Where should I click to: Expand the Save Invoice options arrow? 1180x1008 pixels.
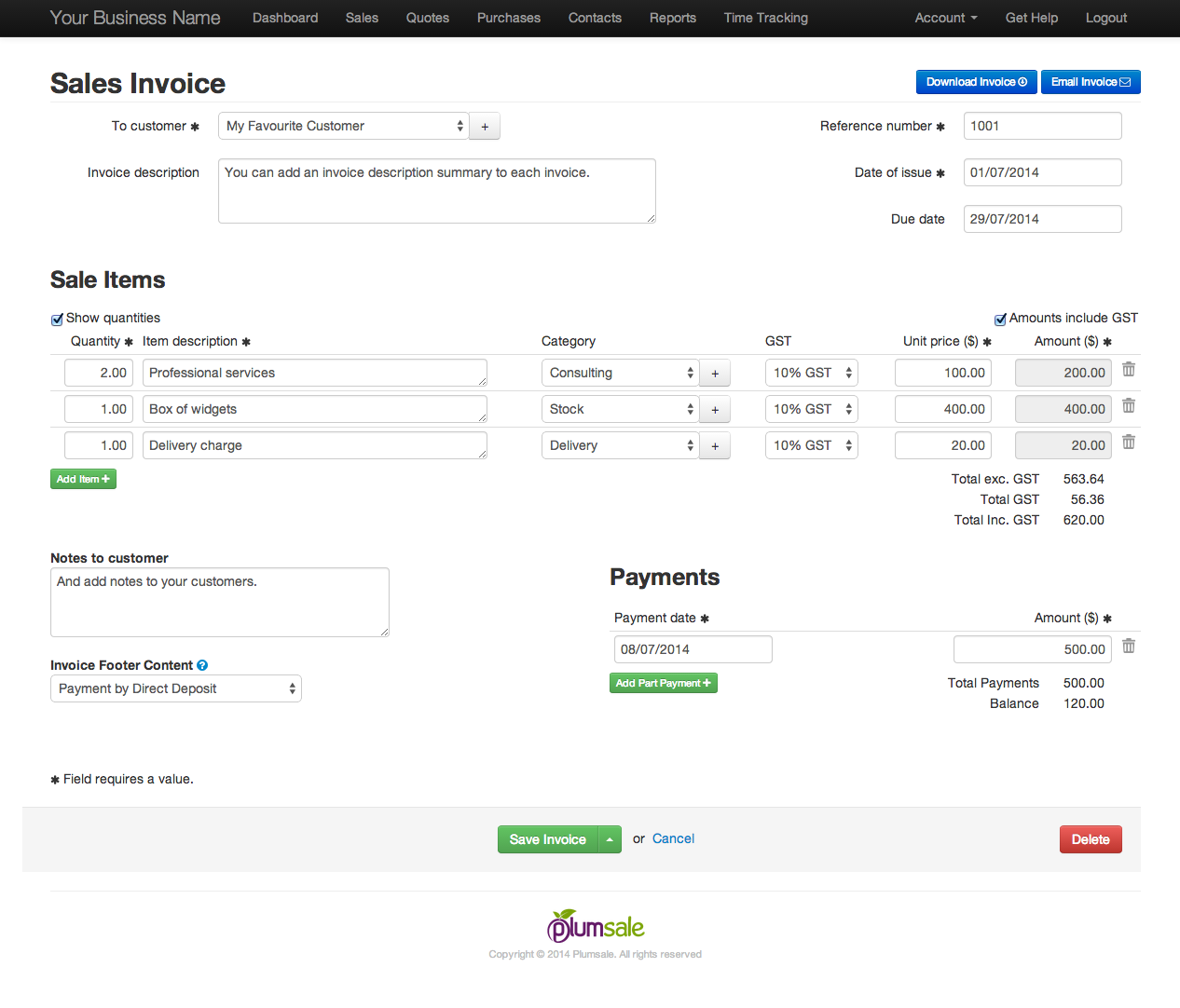click(x=610, y=839)
